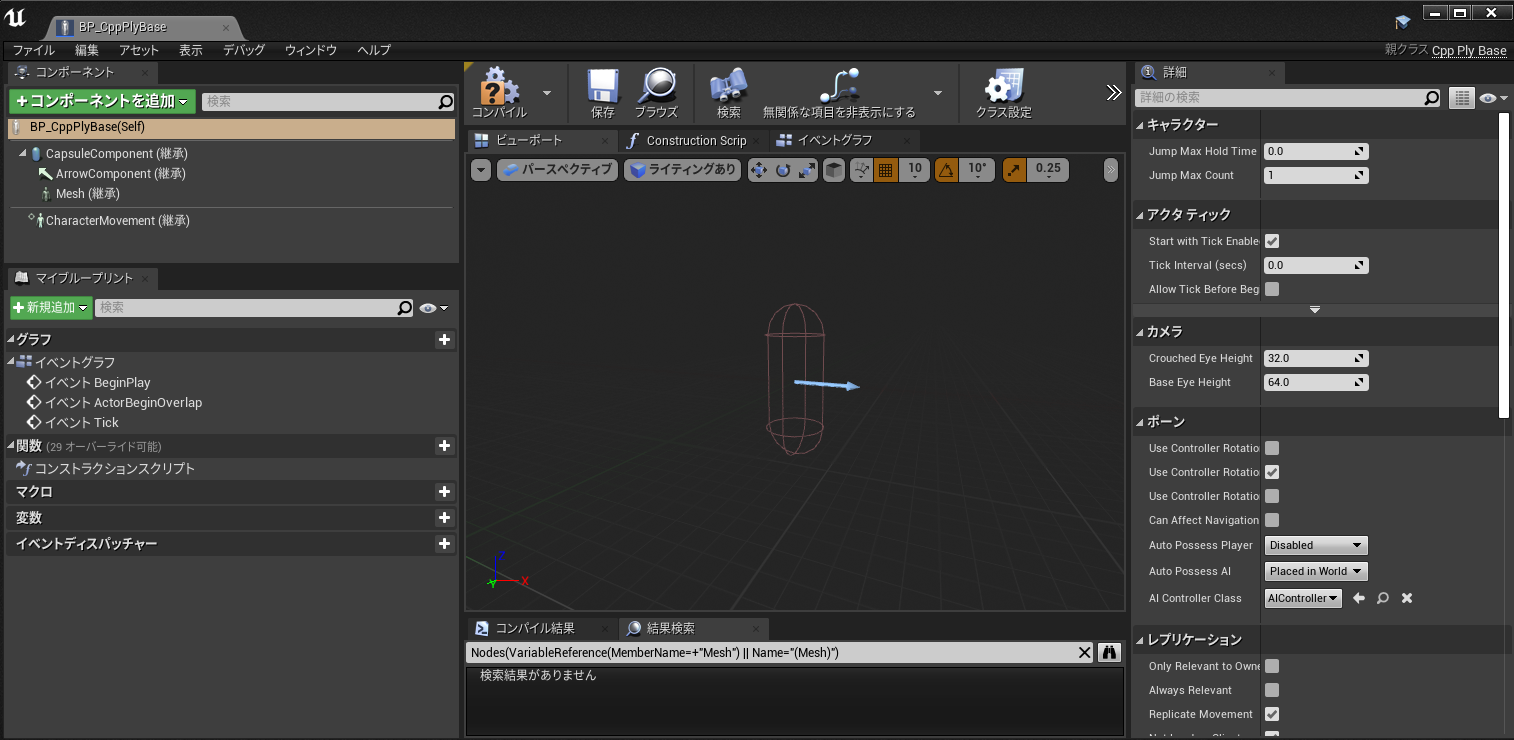1514x740 pixels.
Task: Click the green コンポーネントを追加 button
Action: point(102,101)
